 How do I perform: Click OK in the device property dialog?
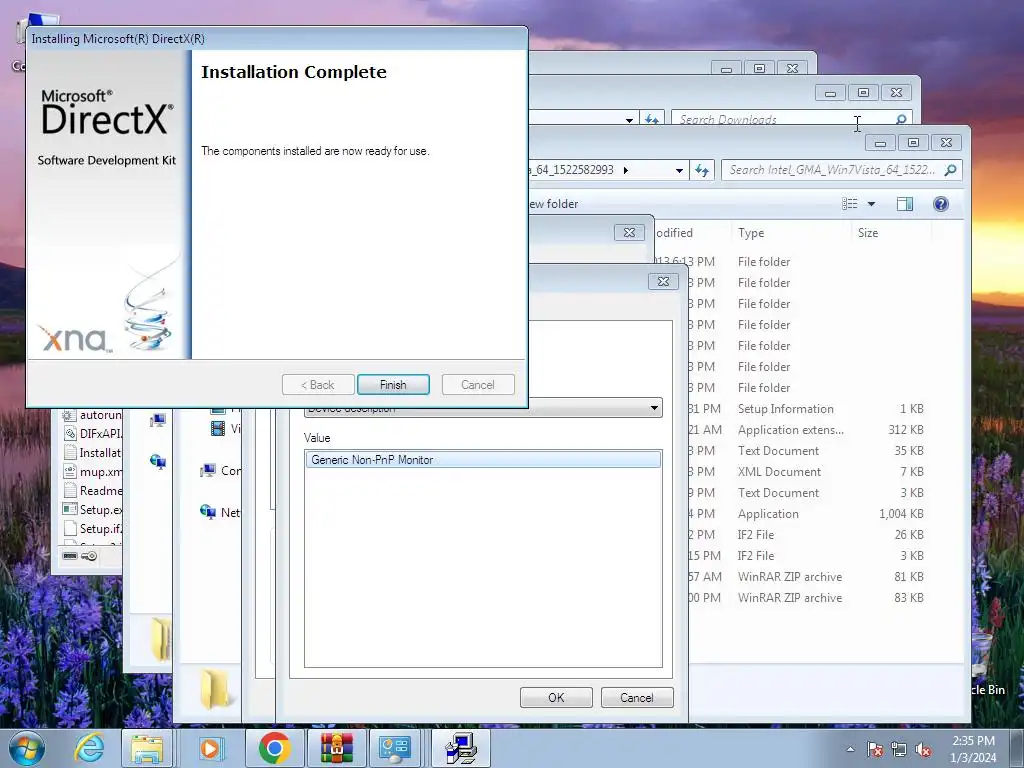pyautogui.click(x=556, y=697)
